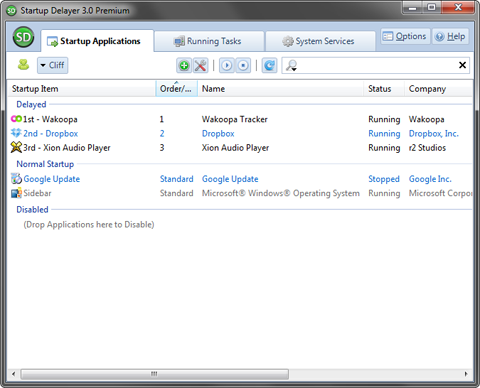
Task: Click the Xion Audio Player name cell
Action: point(235,148)
